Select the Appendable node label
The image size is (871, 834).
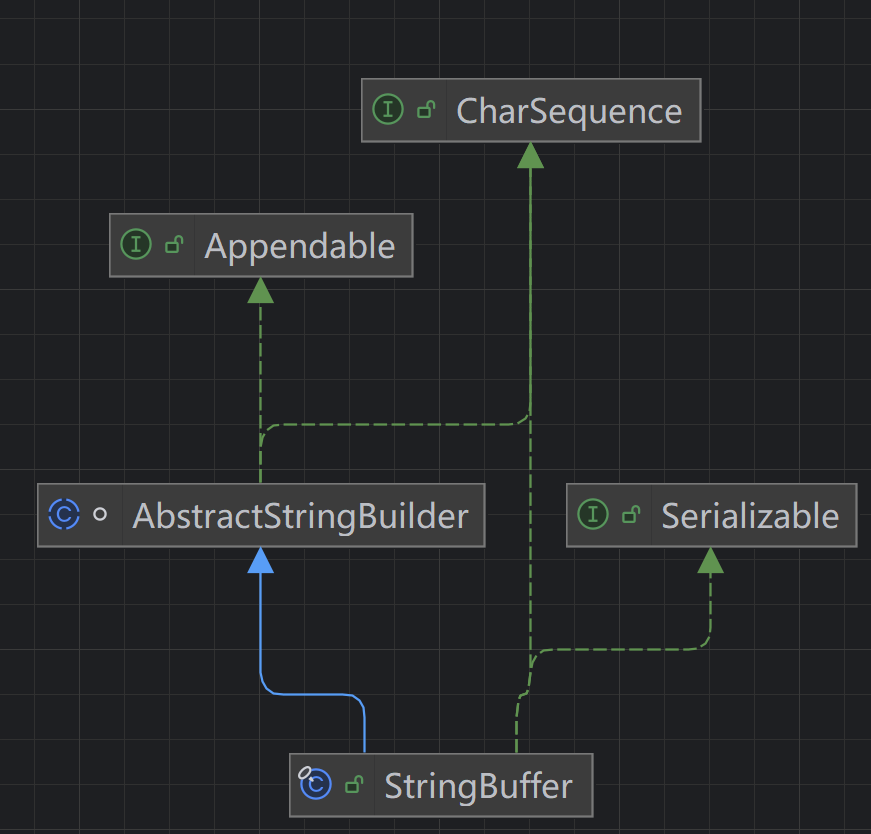(300, 246)
